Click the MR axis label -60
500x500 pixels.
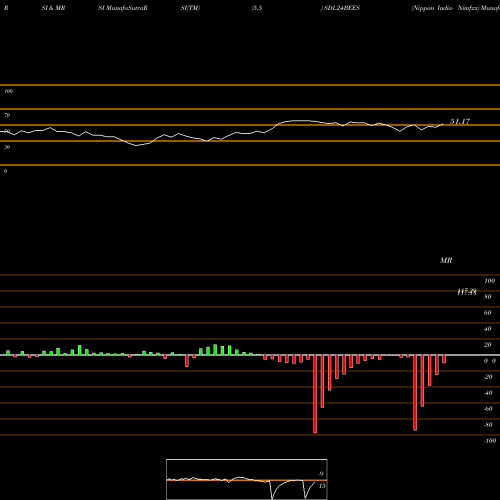point(488,409)
